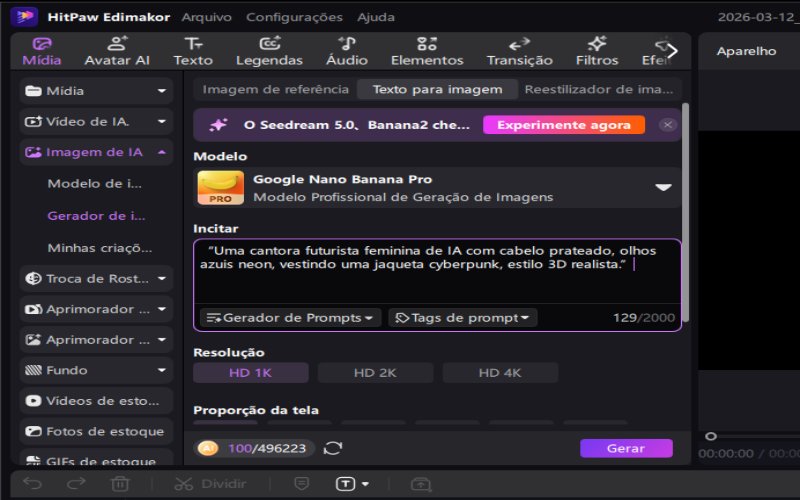800x500 pixels.
Task: Click inside the Incitar prompt text field
Action: [437, 280]
